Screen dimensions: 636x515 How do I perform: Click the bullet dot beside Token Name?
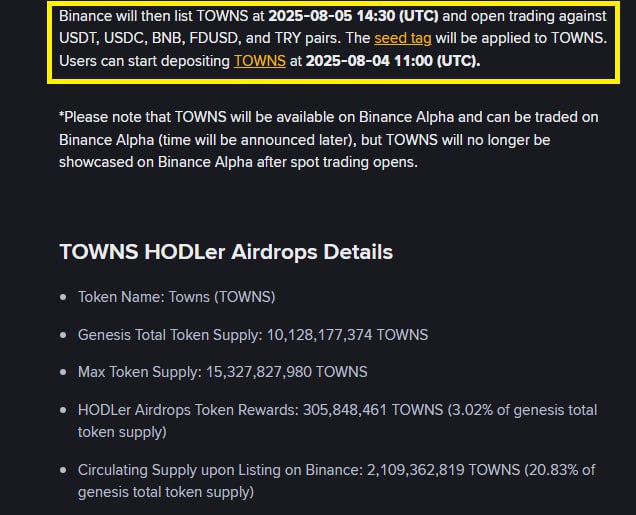point(63,297)
